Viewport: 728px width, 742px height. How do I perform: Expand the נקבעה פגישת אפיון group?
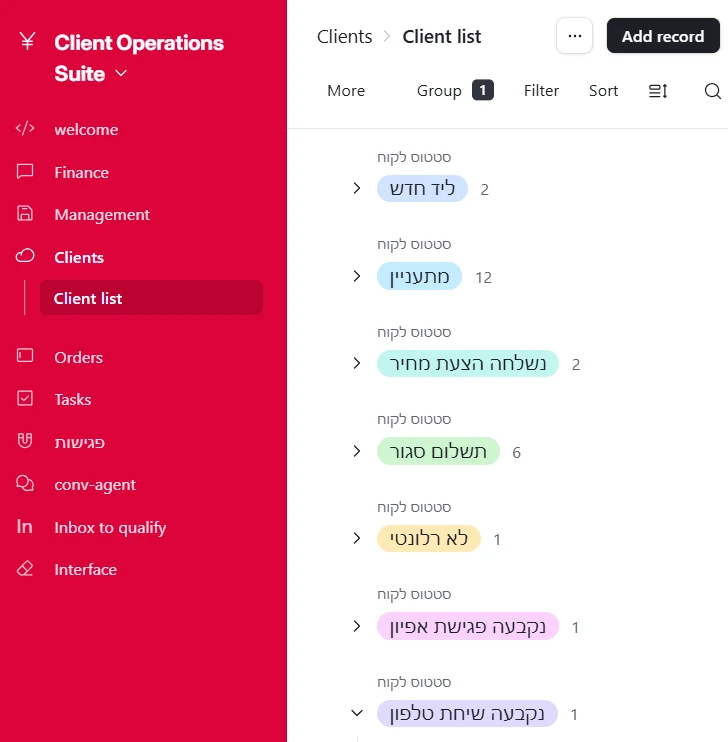click(357, 626)
